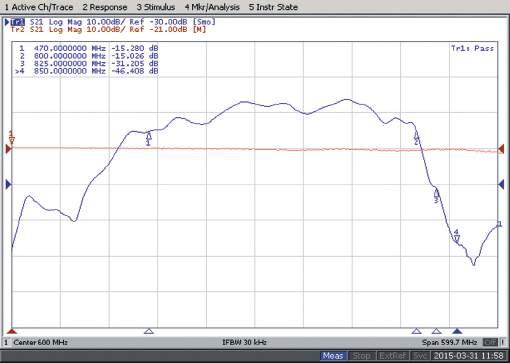This screenshot has width=510, height=363.
Task: Click the marker 1 stimulus triangle on bottom axis
Action: click(x=149, y=331)
